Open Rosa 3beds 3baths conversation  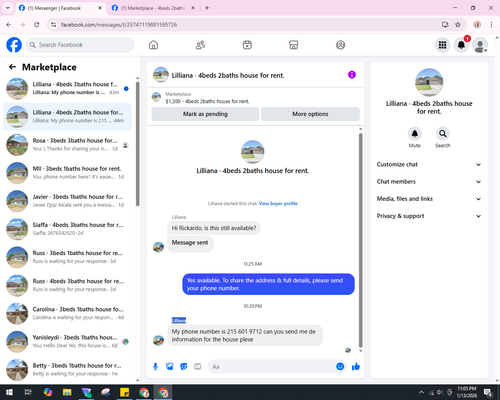(67, 145)
